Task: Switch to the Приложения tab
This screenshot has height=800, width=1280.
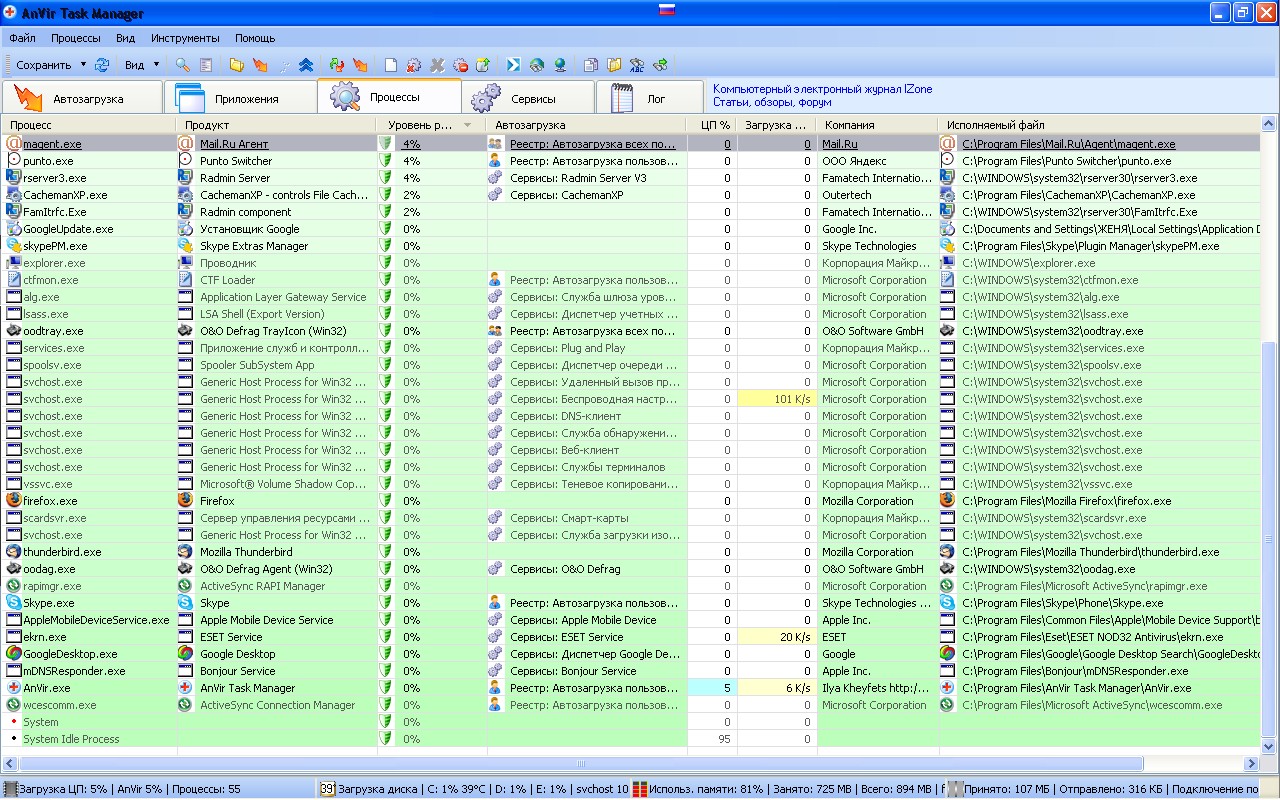Action: point(240,98)
